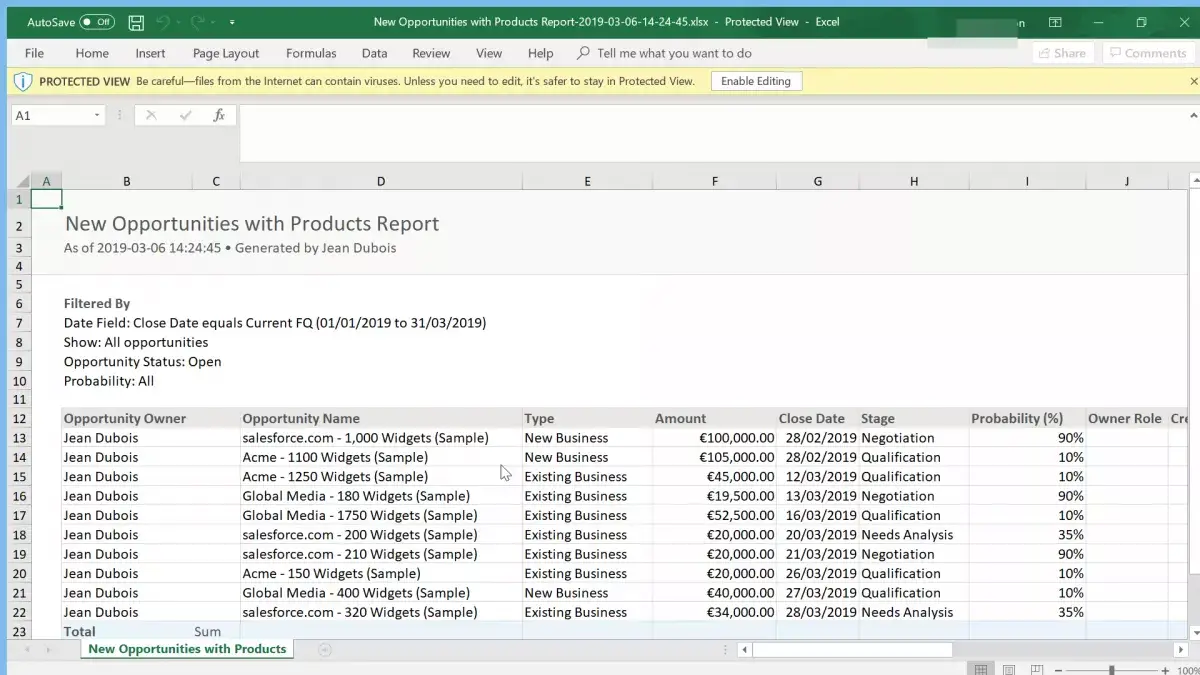The height and width of the screenshot is (675, 1200).
Task: Click the report title New Opportunities with Products Report
Action: pos(252,224)
